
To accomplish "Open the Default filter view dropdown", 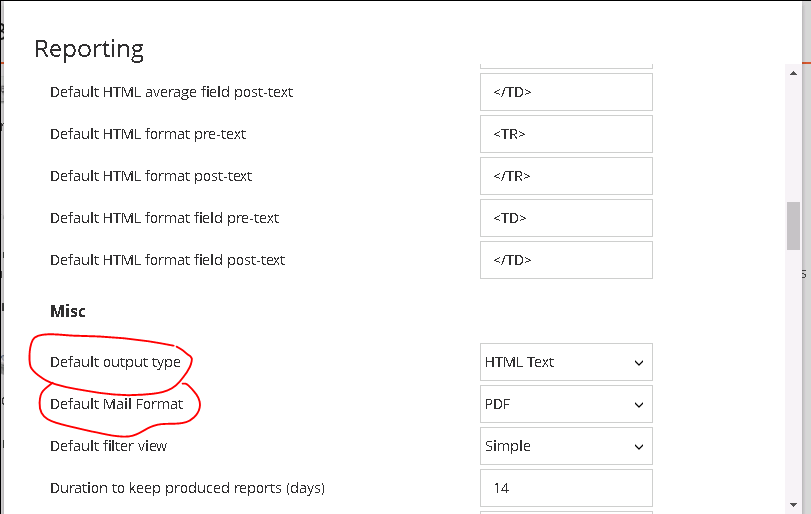I will [x=566, y=446].
